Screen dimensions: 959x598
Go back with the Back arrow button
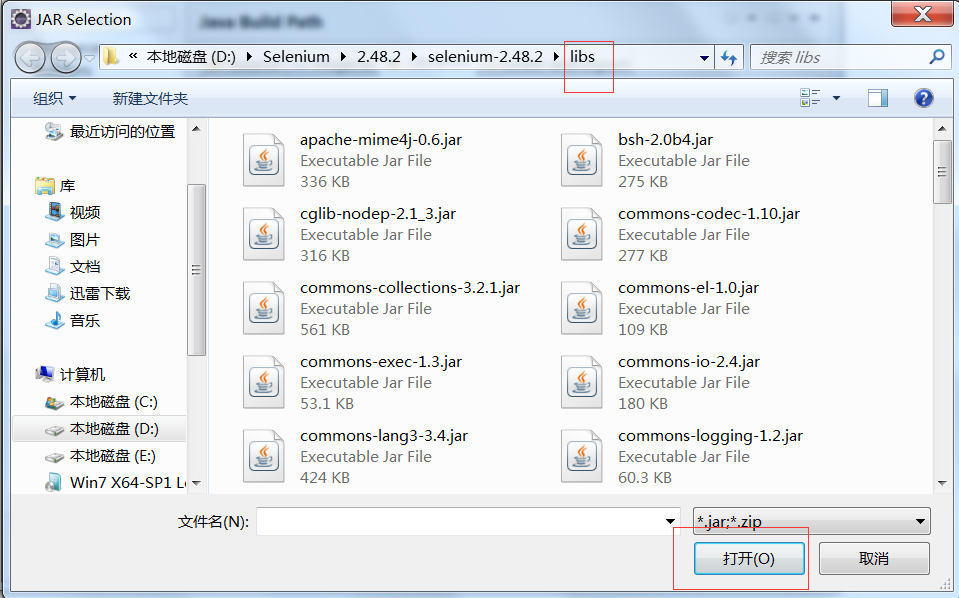tap(29, 58)
